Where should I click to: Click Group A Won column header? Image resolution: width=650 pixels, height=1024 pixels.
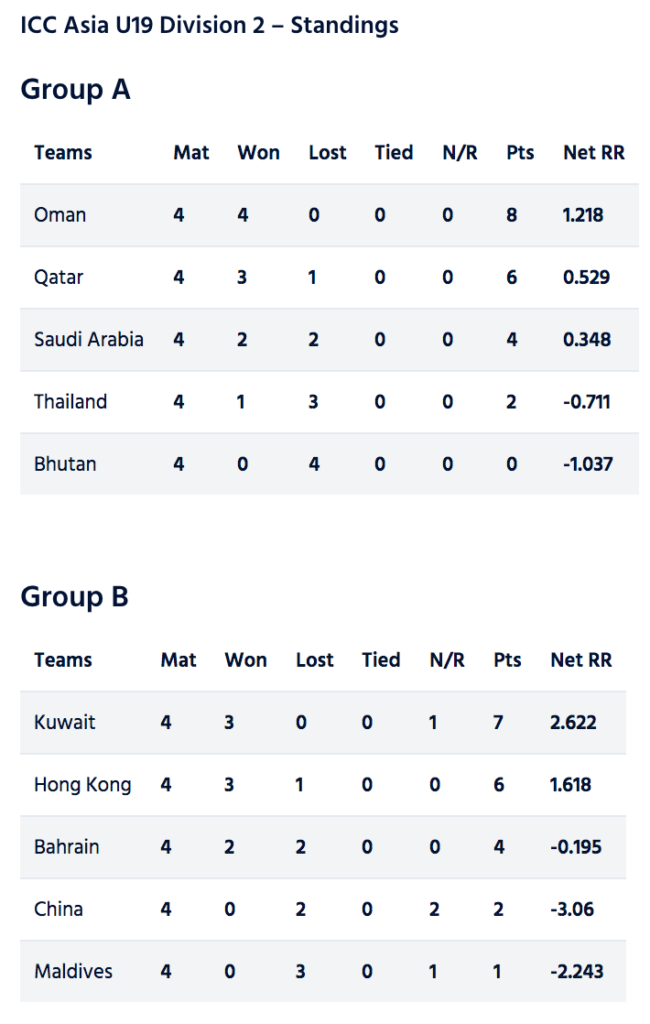point(259,153)
